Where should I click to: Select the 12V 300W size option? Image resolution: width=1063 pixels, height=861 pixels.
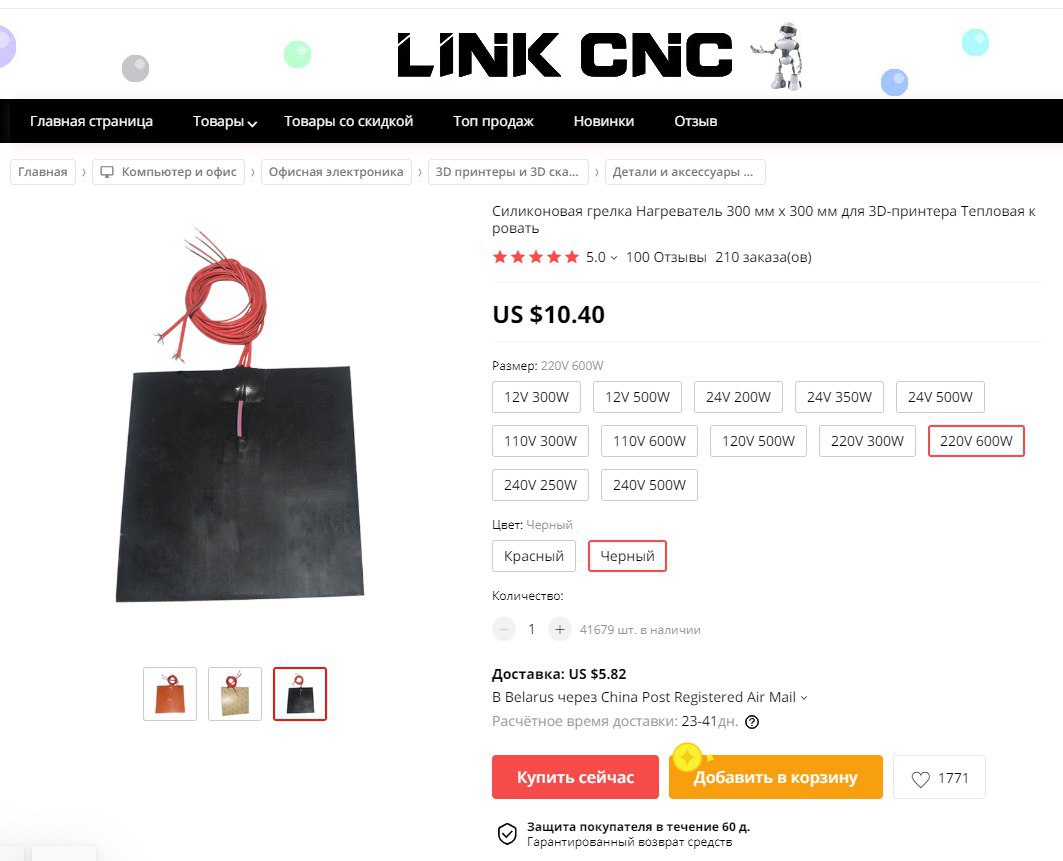click(536, 397)
